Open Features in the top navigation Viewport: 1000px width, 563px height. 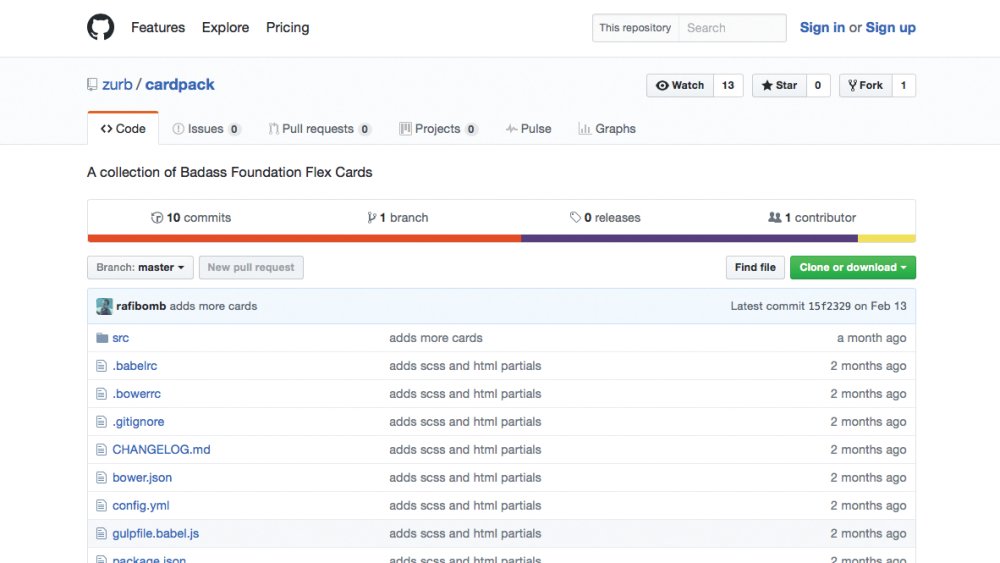tap(158, 27)
